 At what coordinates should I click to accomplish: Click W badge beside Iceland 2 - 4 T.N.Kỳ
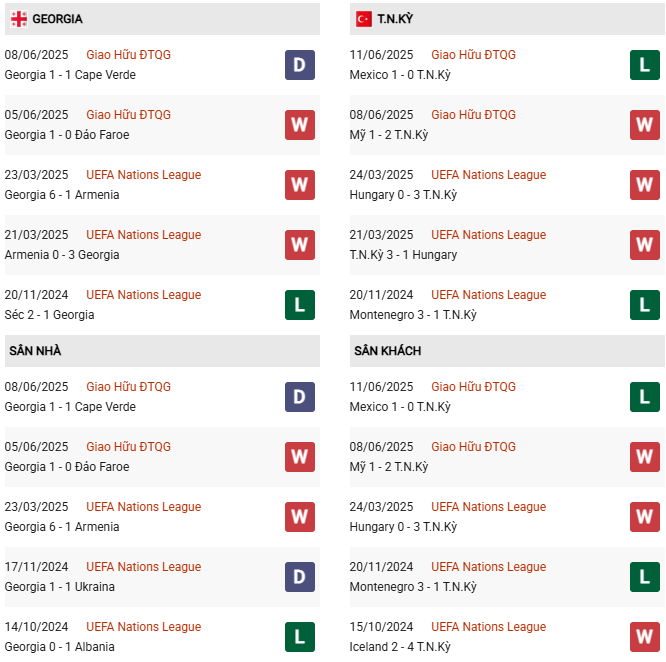coord(644,637)
